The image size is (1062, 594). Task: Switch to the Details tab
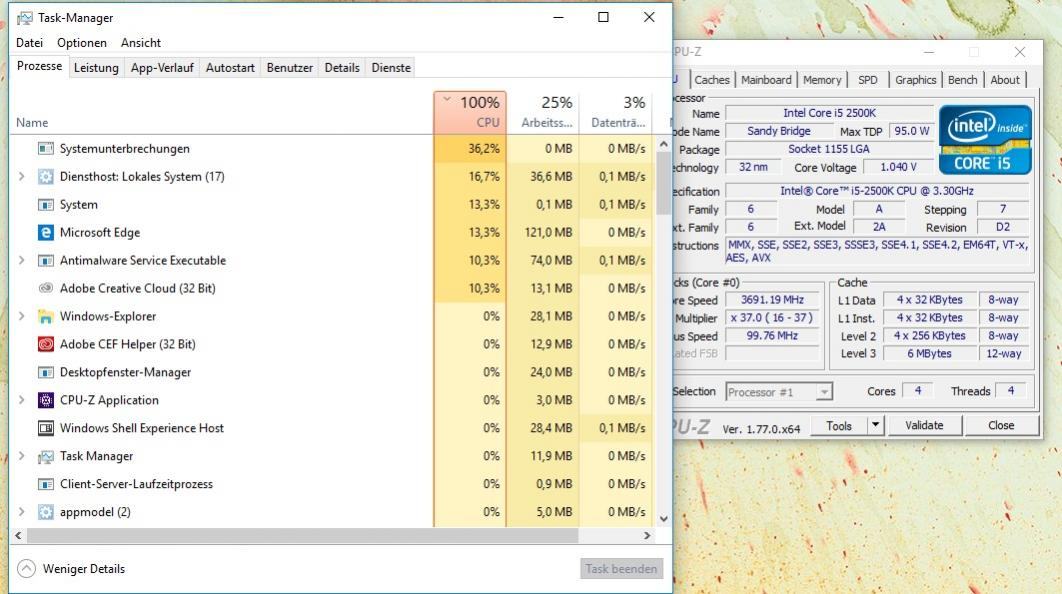(x=342, y=68)
